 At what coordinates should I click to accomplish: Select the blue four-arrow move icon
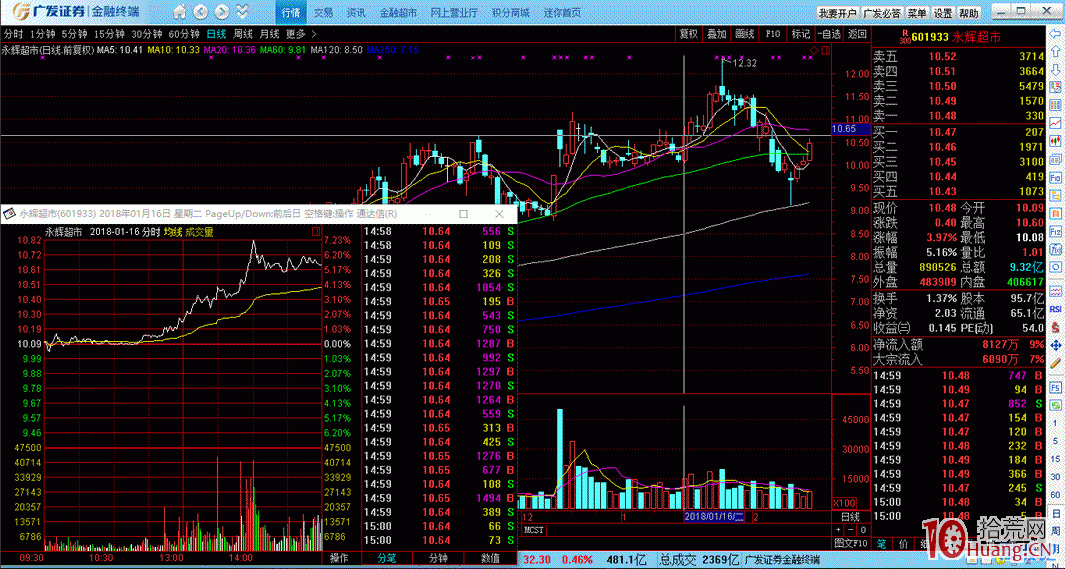1055,345
